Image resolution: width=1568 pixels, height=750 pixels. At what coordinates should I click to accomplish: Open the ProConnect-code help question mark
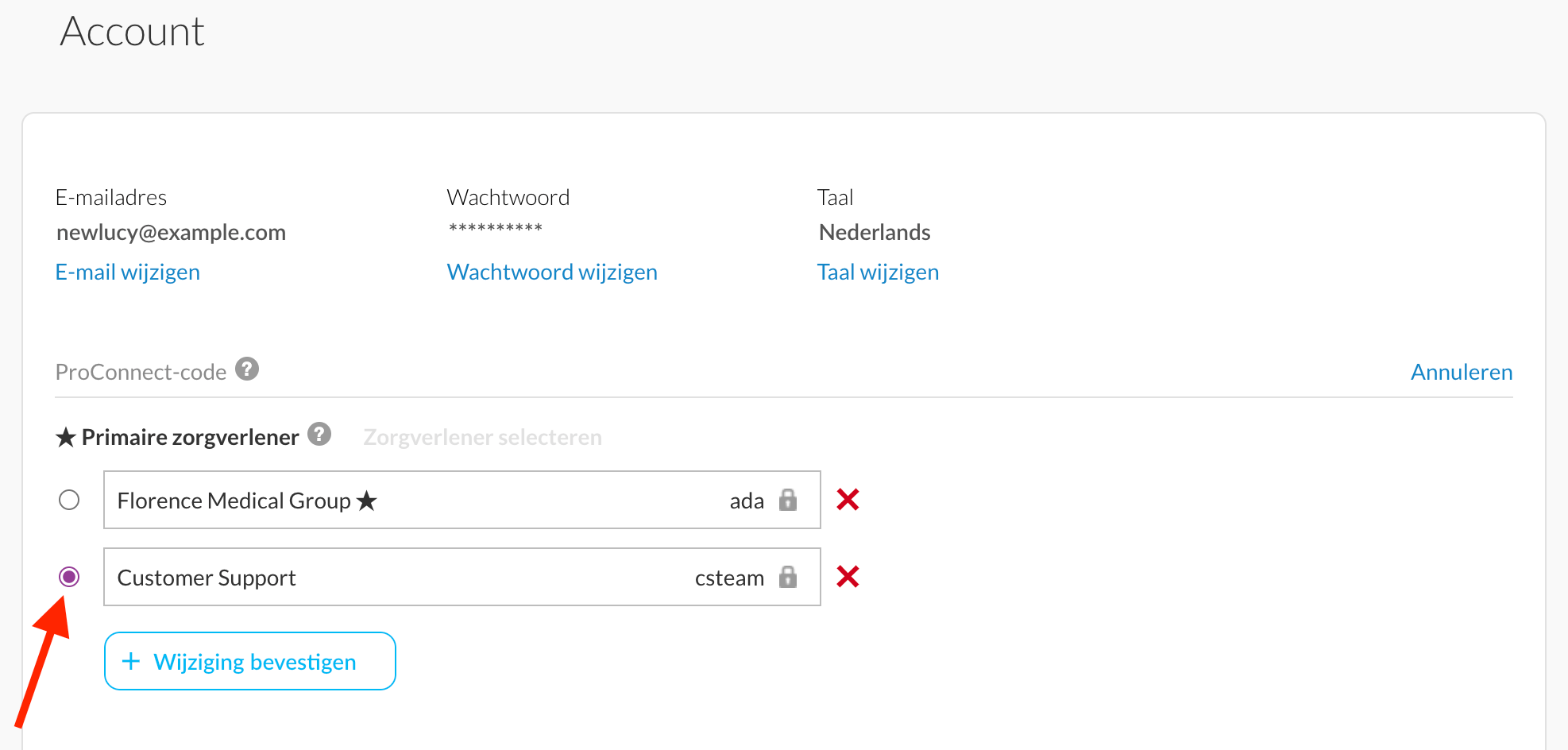[x=247, y=369]
